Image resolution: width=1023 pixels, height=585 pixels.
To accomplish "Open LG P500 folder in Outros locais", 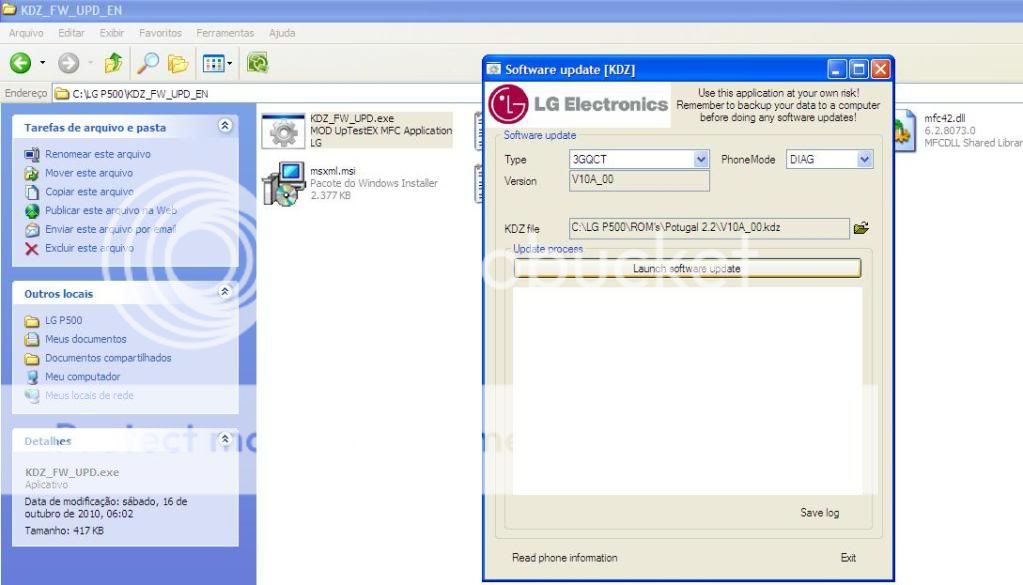I will [63, 320].
